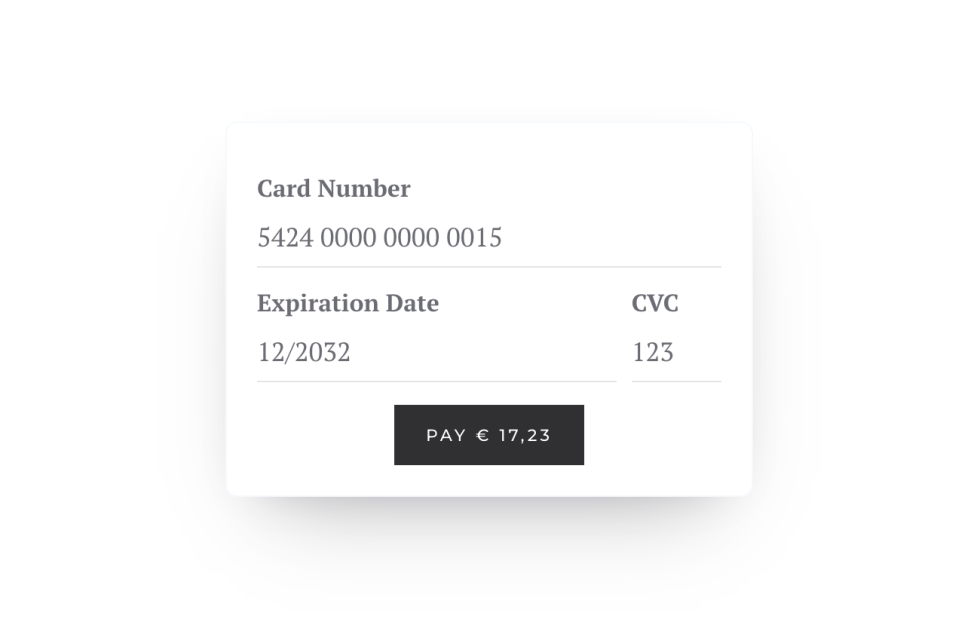Click the underline beneath the expiration date
Image resolution: width=980 pixels, height=628 pixels.
click(x=436, y=381)
